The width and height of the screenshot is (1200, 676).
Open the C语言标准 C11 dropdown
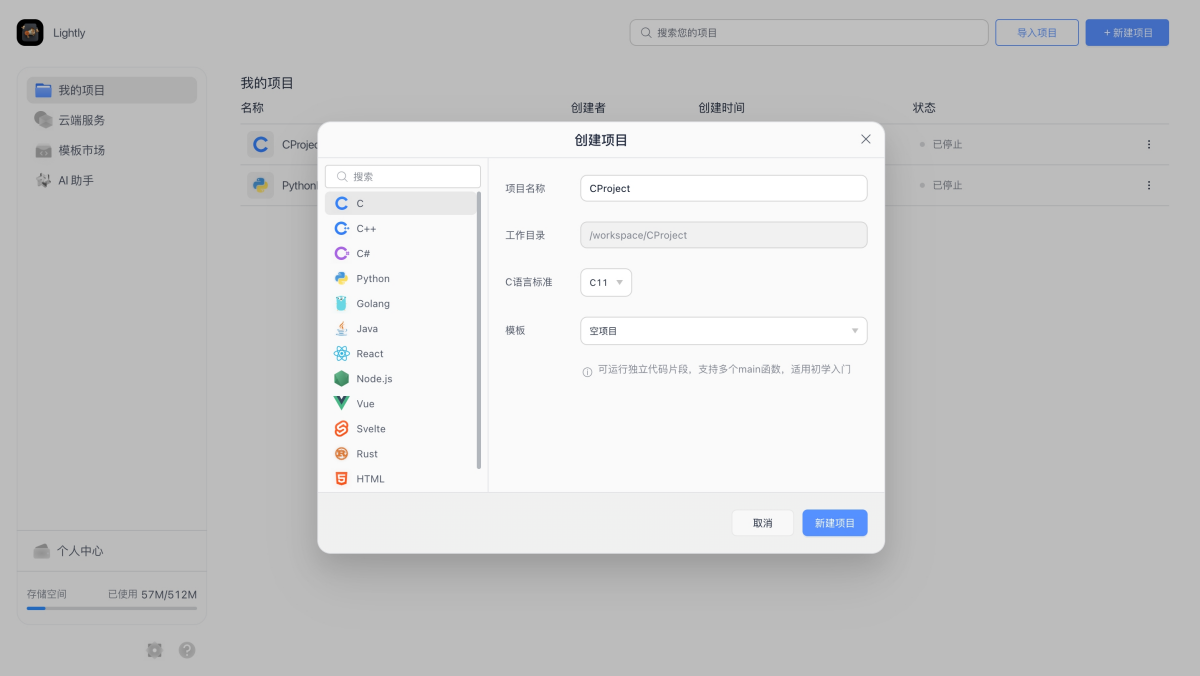click(x=606, y=283)
